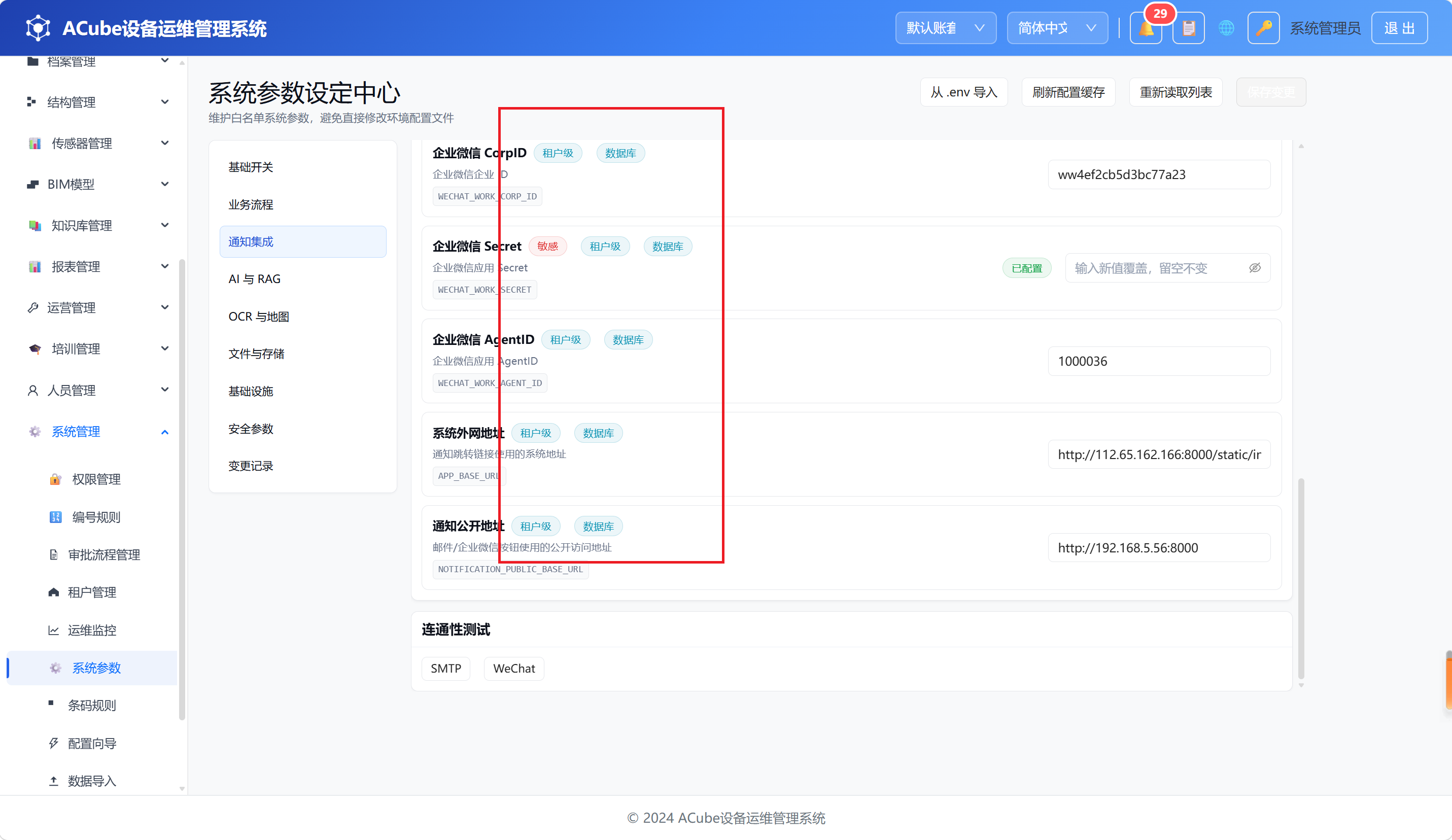Run the SMTP connectivity test
Screen dimensions: 1452x840
445,669
